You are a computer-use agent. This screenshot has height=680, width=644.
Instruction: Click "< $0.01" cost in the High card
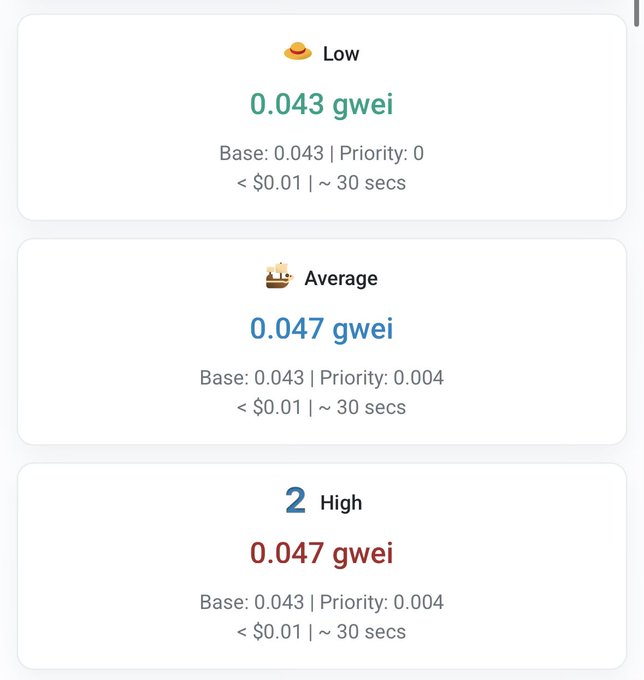(269, 631)
